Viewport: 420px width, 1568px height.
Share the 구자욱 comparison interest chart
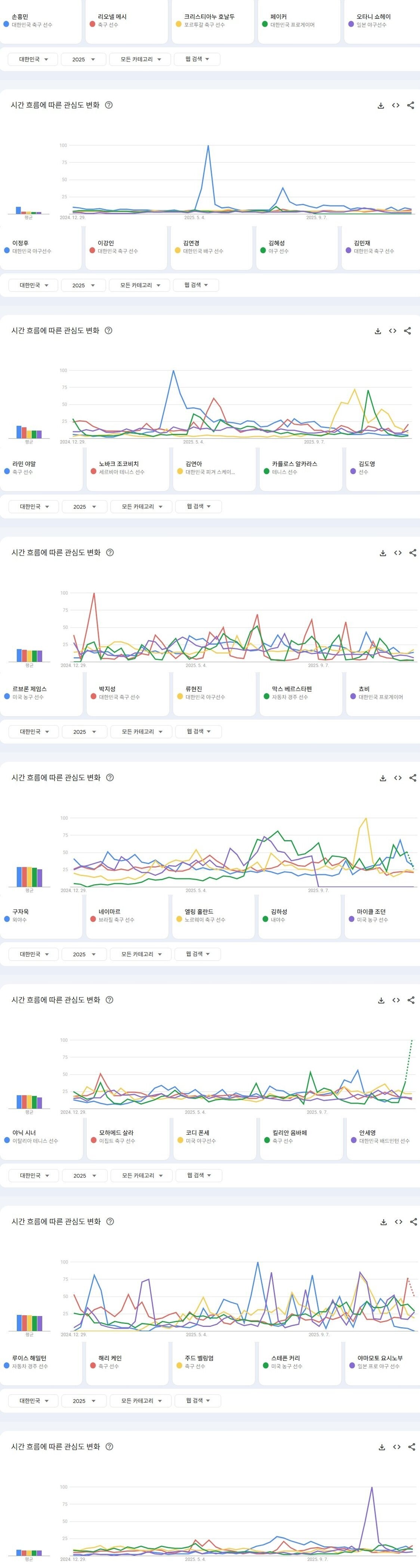(x=411, y=1000)
